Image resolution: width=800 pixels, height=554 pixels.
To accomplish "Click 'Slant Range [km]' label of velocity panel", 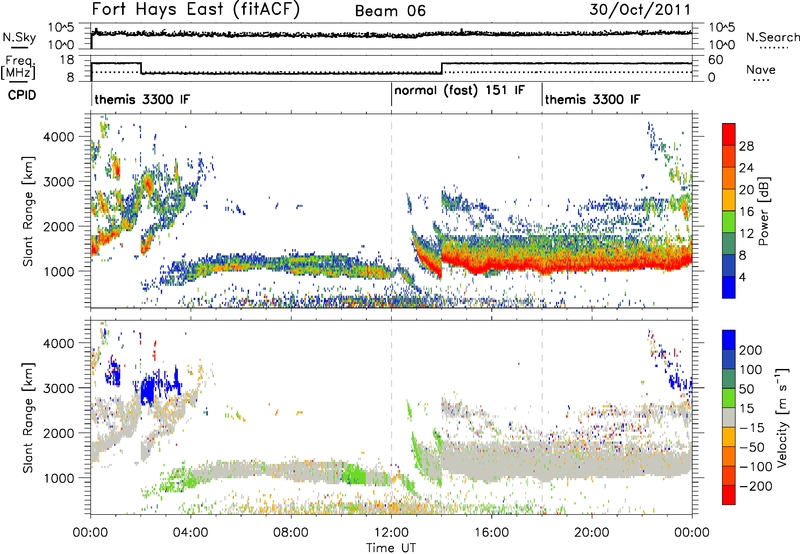I will 28,418.
